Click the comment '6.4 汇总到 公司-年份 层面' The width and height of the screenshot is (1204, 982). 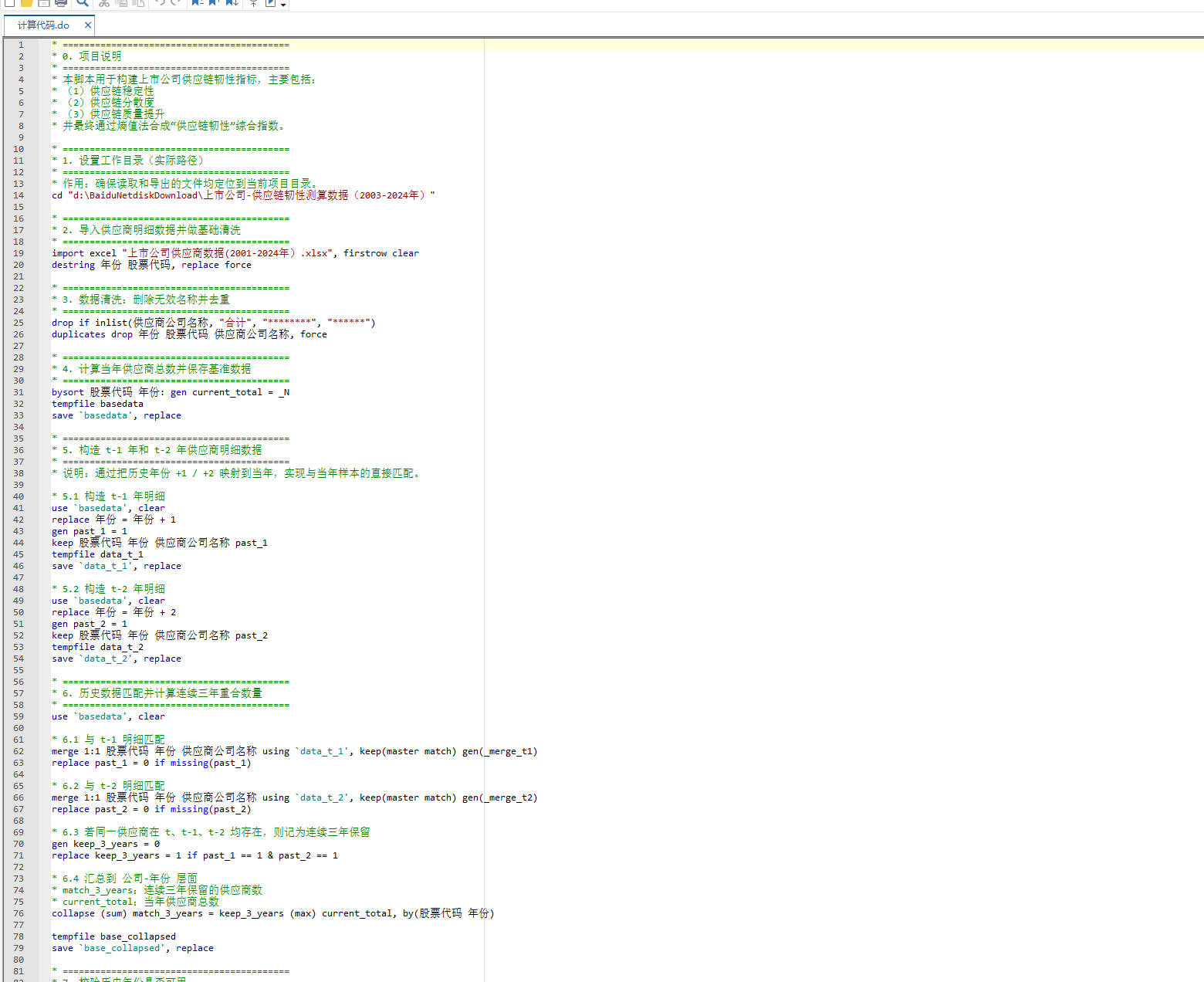click(124, 879)
